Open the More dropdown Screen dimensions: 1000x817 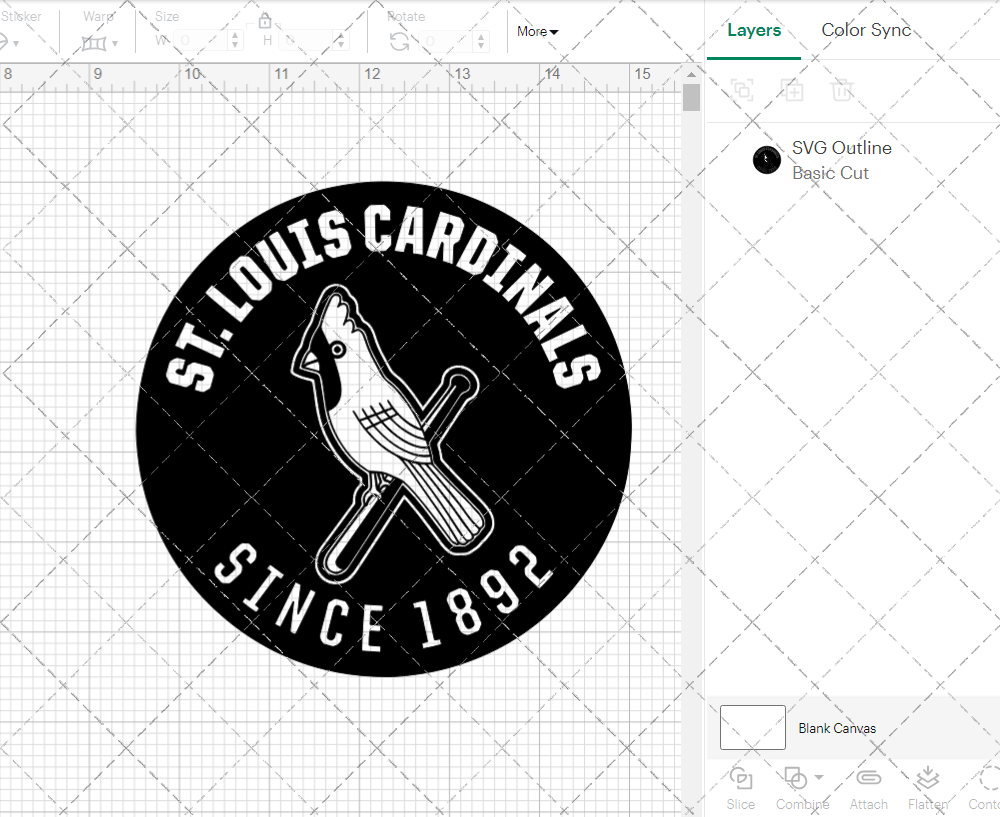tap(537, 31)
